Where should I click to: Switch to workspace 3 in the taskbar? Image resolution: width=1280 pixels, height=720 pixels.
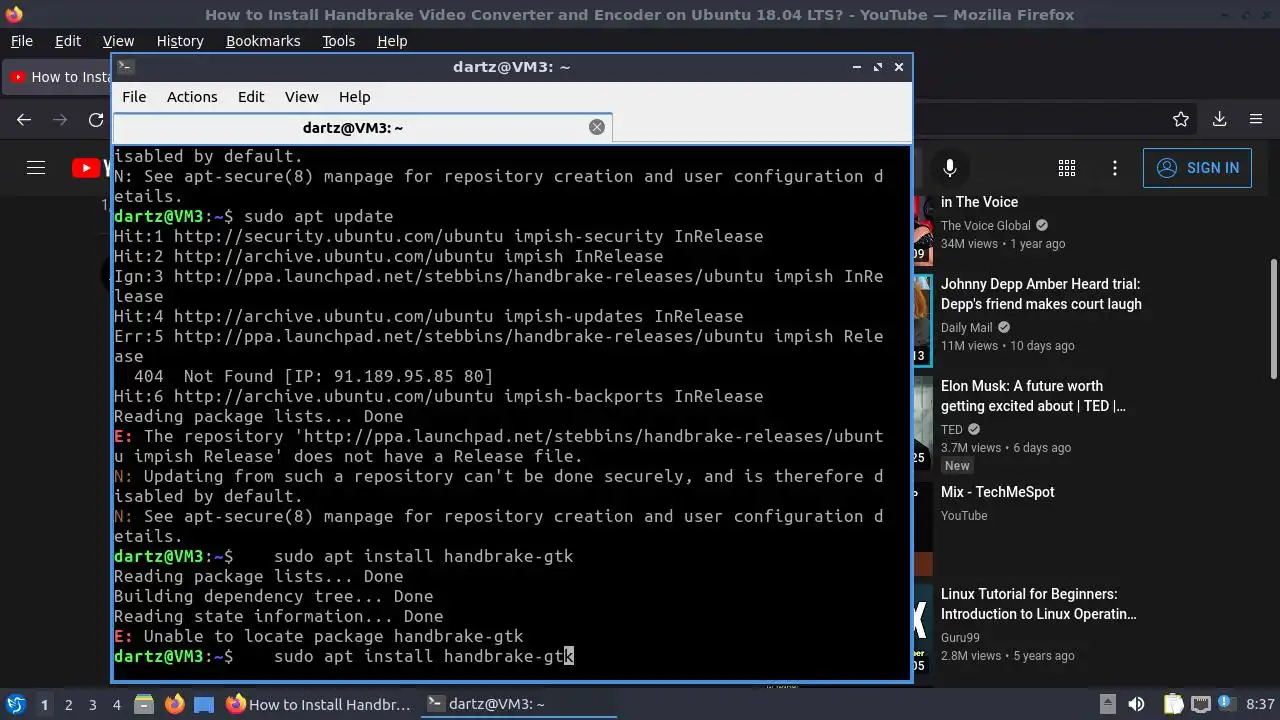[x=93, y=705]
